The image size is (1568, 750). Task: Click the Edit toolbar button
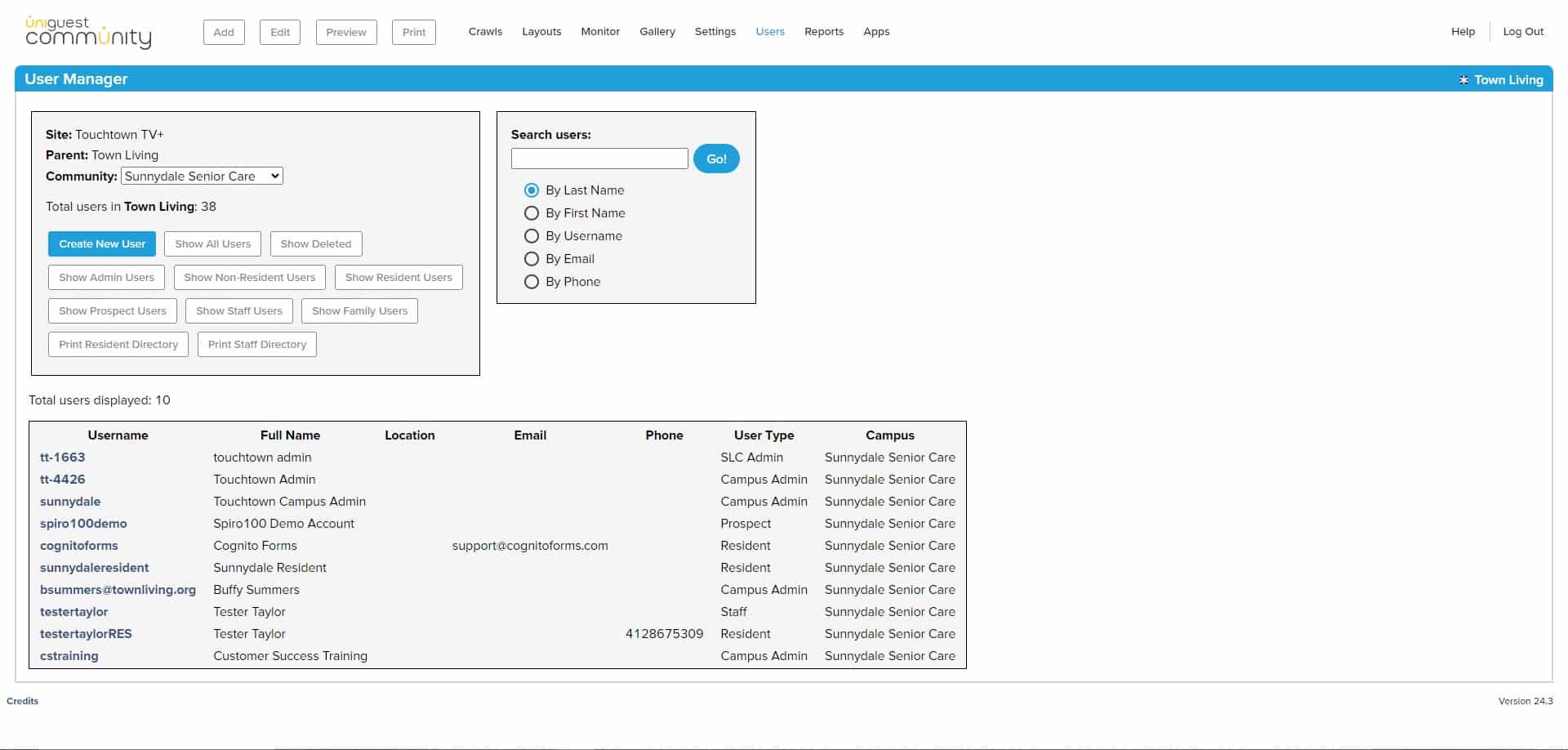click(x=280, y=32)
